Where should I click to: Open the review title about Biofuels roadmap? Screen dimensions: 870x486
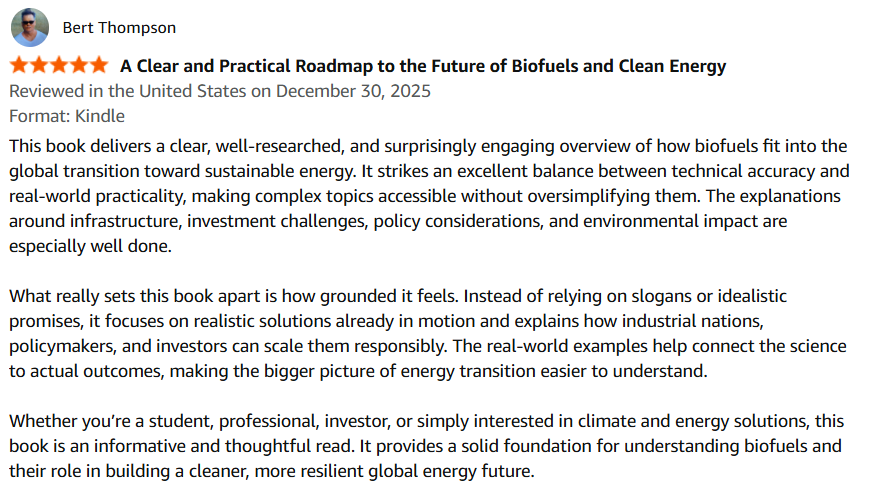point(423,67)
